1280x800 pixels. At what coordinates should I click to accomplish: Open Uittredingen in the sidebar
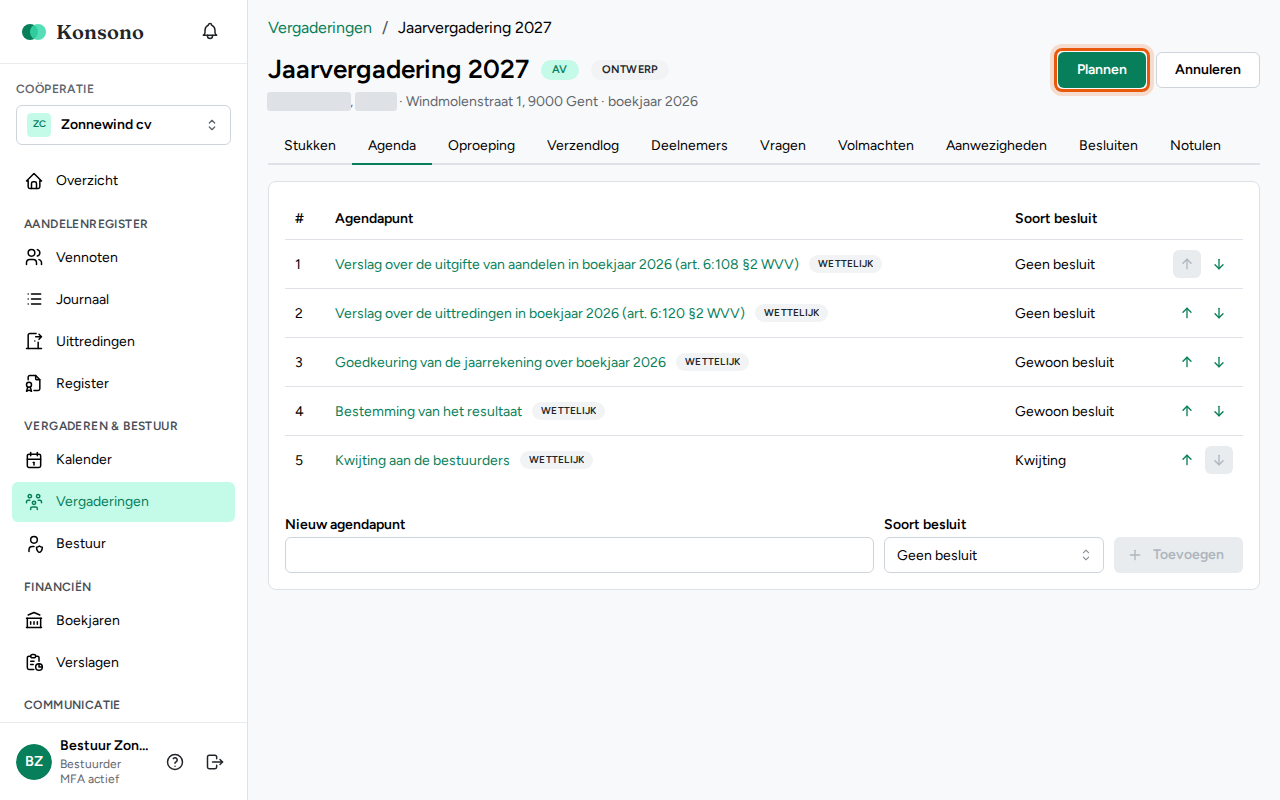click(123, 342)
